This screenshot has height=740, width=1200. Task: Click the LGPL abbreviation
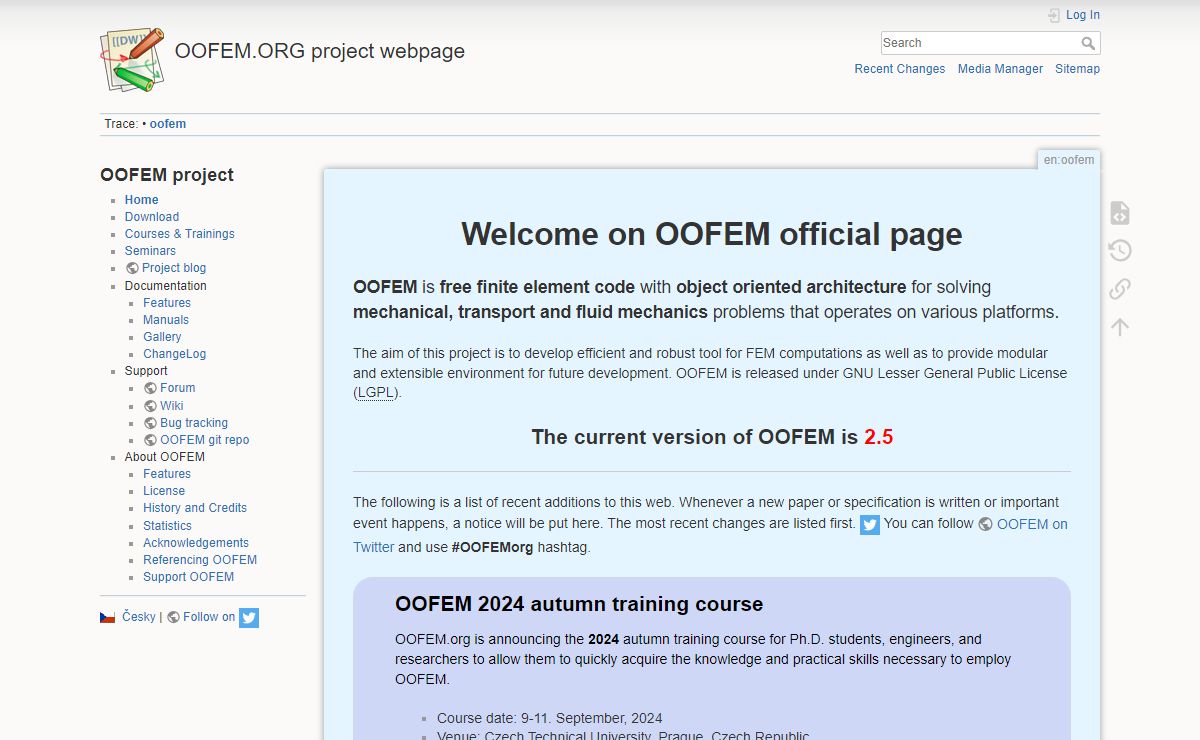(x=378, y=393)
